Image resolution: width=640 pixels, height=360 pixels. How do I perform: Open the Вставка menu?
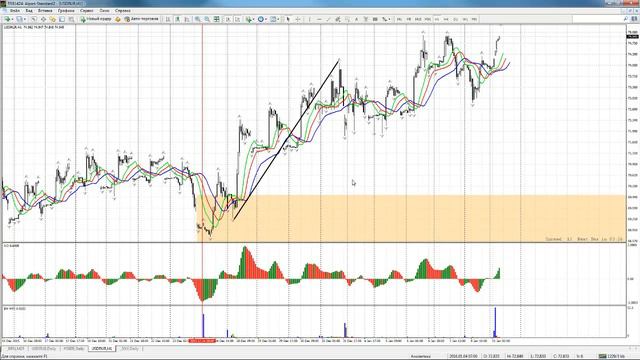tap(45, 11)
